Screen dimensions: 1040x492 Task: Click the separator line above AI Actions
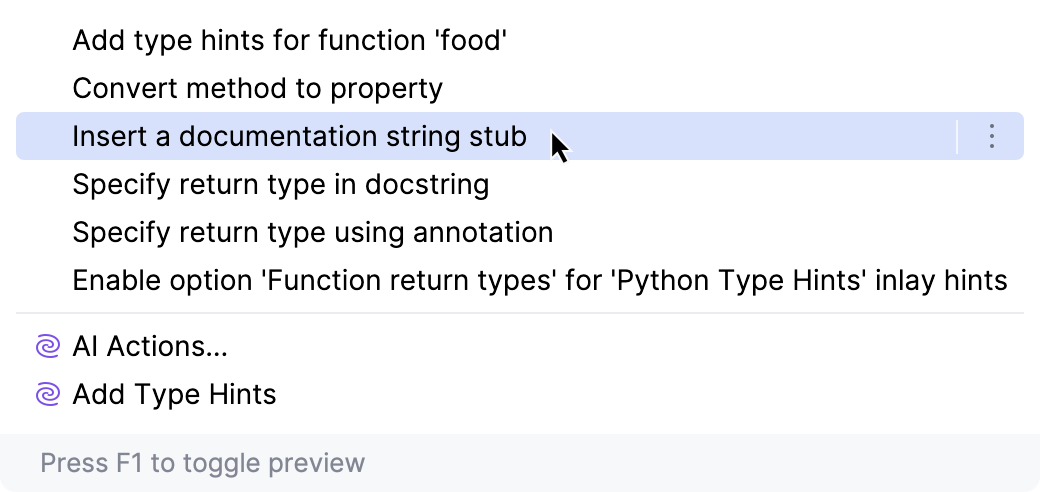(520, 314)
